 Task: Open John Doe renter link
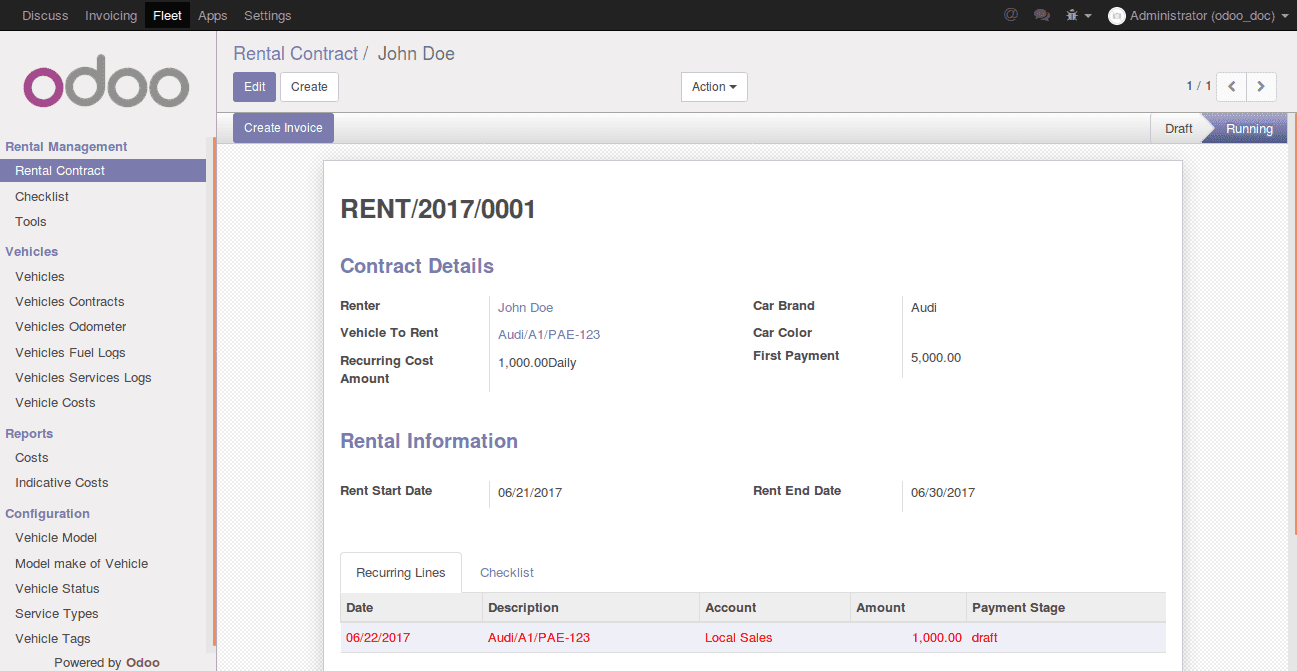tap(526, 308)
